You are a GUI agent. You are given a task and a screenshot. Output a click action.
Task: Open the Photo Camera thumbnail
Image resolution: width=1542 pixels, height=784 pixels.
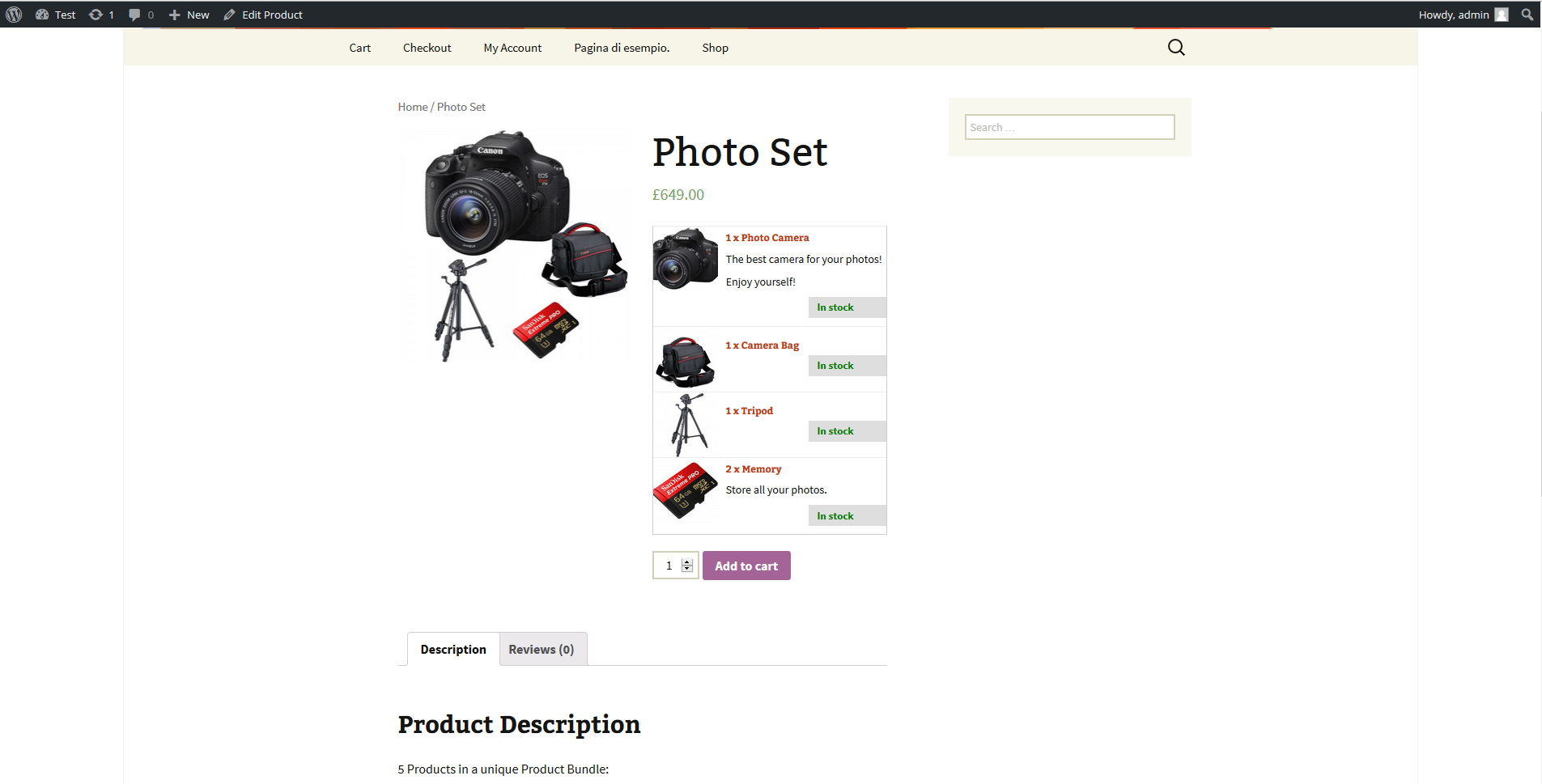(686, 259)
